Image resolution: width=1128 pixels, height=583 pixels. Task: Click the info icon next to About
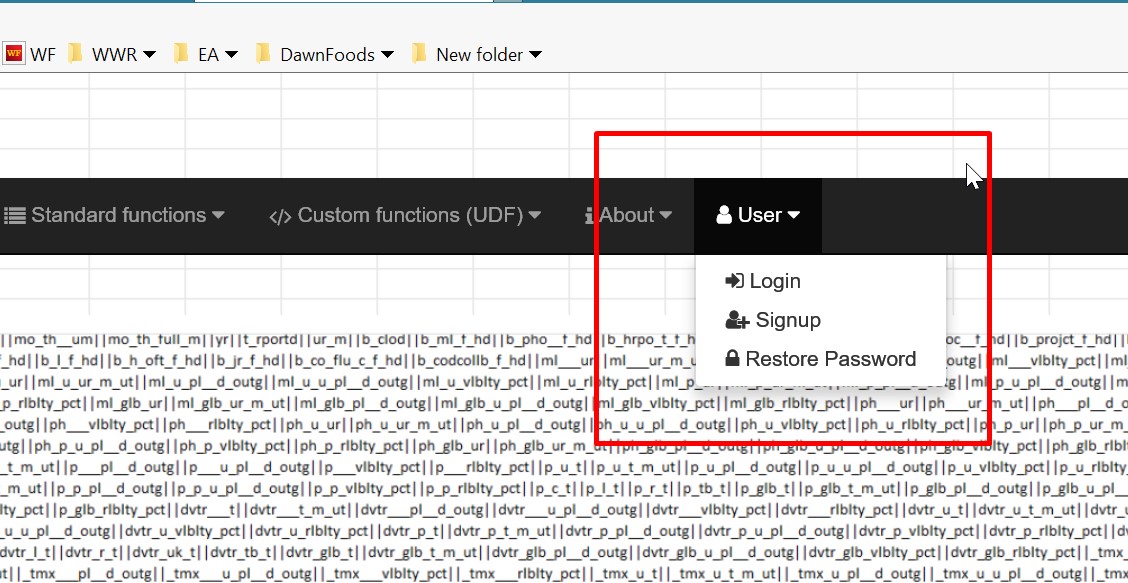(x=588, y=215)
